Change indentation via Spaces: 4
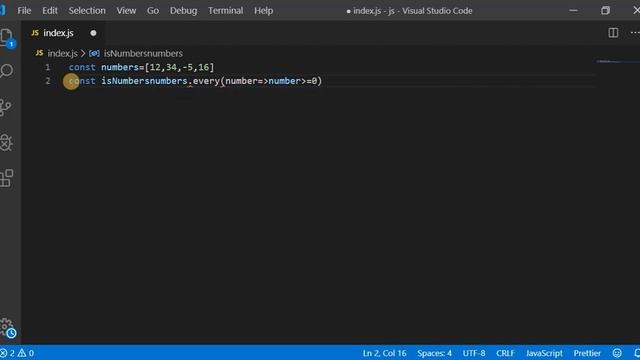640x360 pixels. pyautogui.click(x=434, y=353)
